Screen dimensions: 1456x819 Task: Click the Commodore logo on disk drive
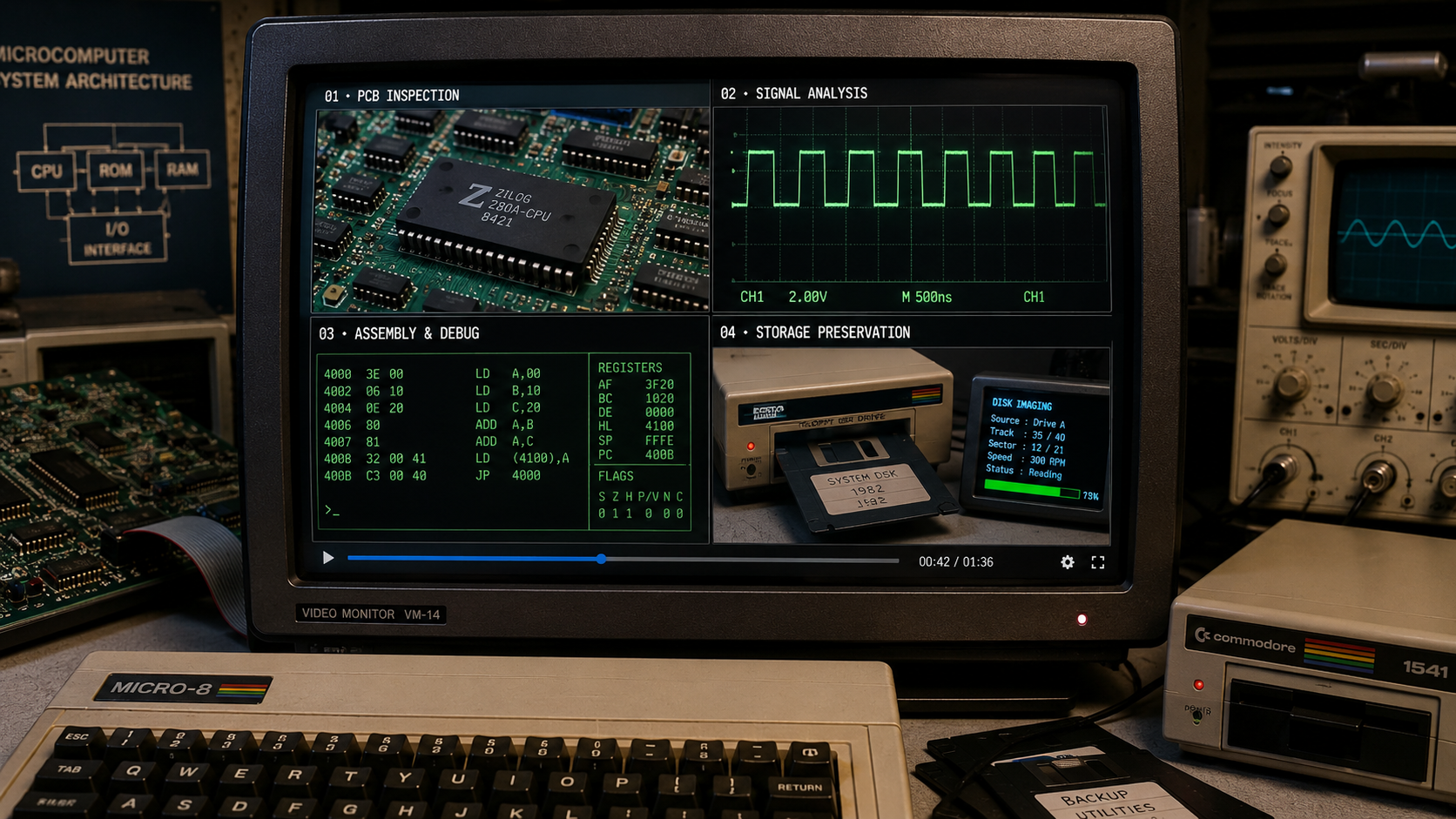tap(1244, 642)
